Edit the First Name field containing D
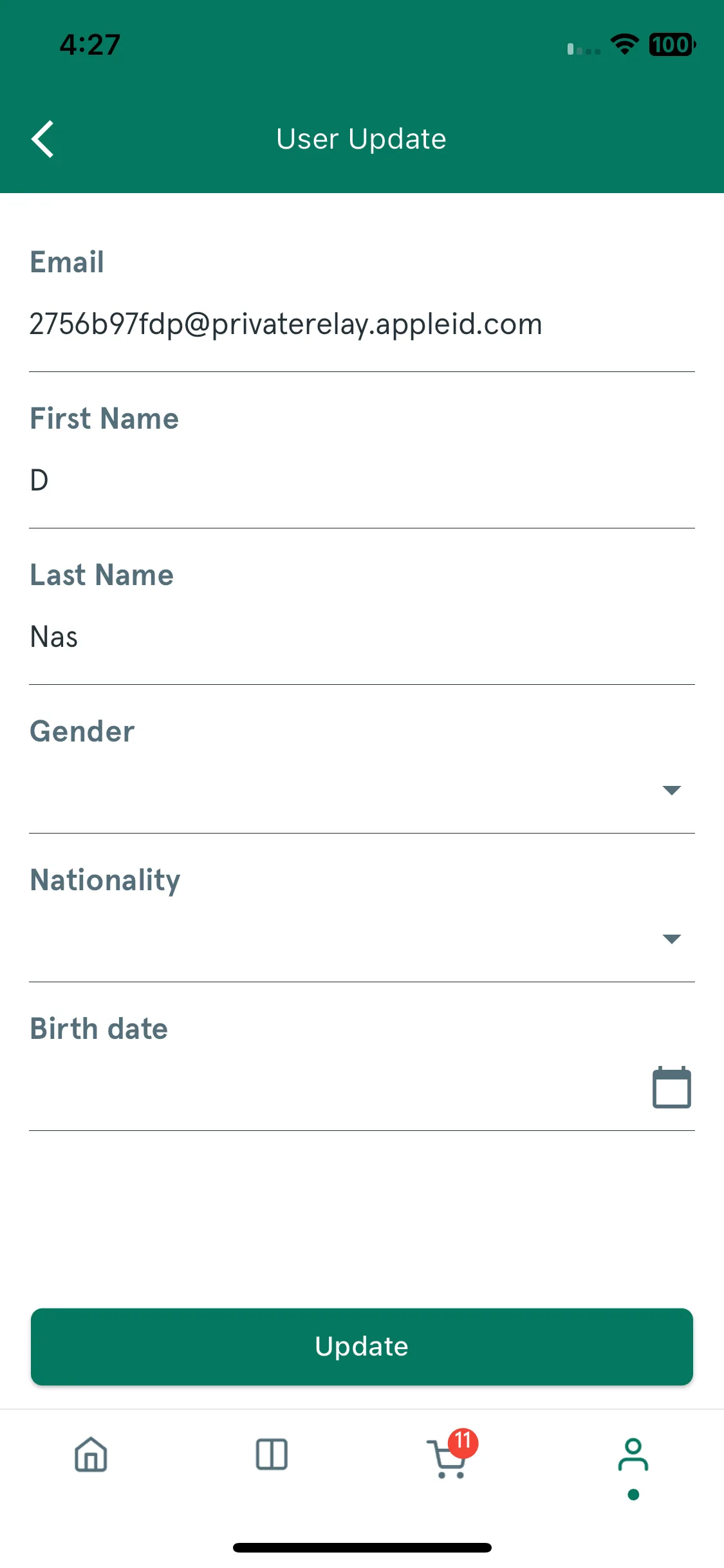This screenshot has height=1568, width=724. (362, 481)
